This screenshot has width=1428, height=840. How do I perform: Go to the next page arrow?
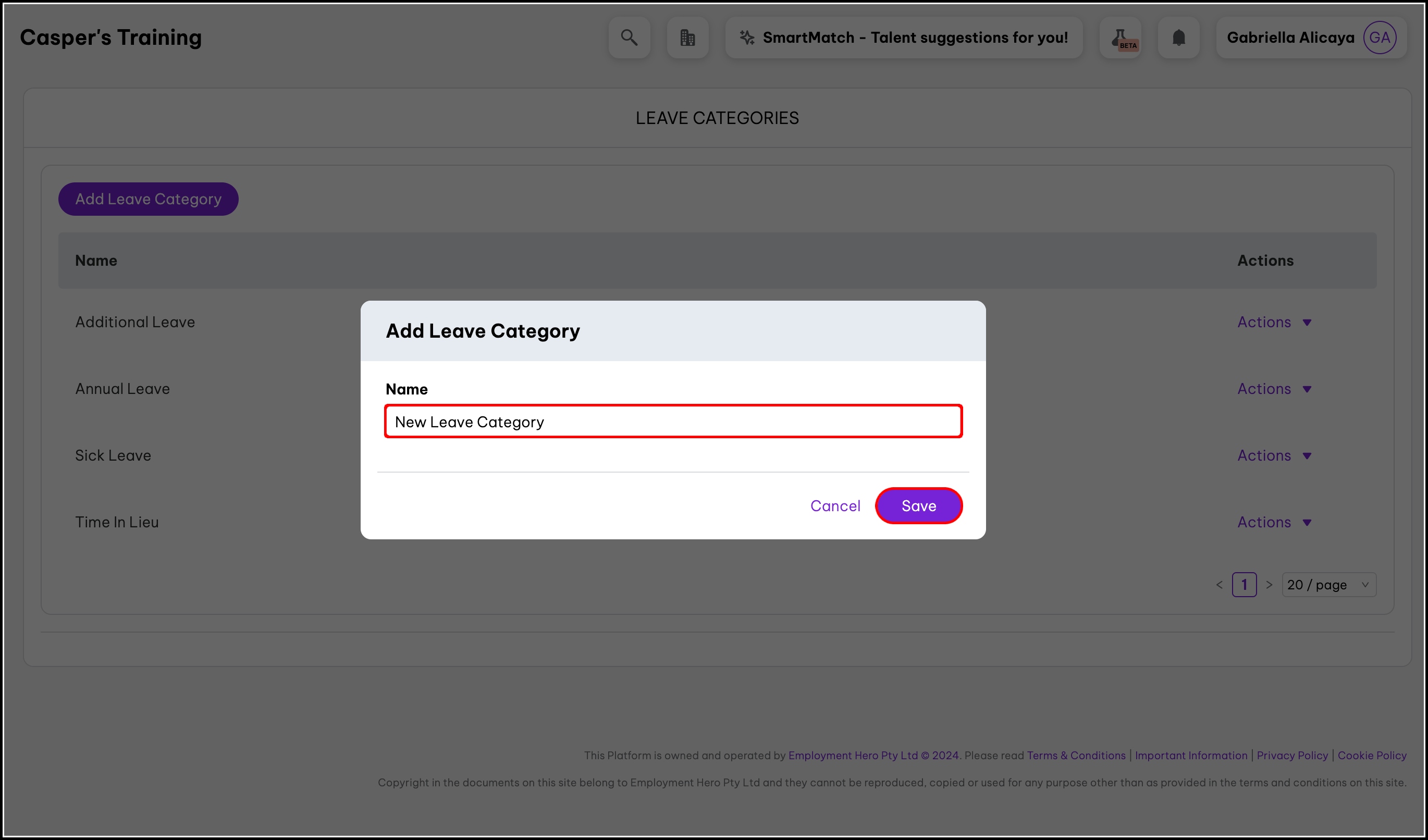(1270, 585)
